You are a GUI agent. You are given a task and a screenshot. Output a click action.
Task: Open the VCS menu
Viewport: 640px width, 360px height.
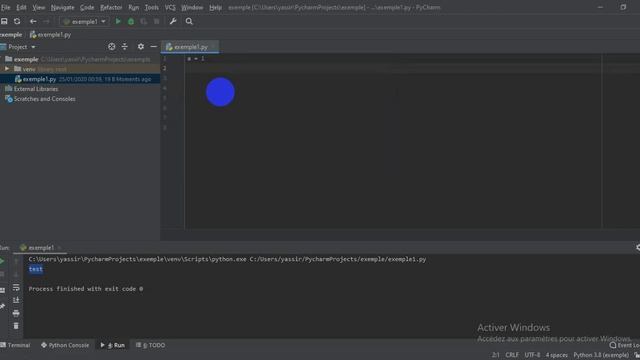pyautogui.click(x=170, y=7)
